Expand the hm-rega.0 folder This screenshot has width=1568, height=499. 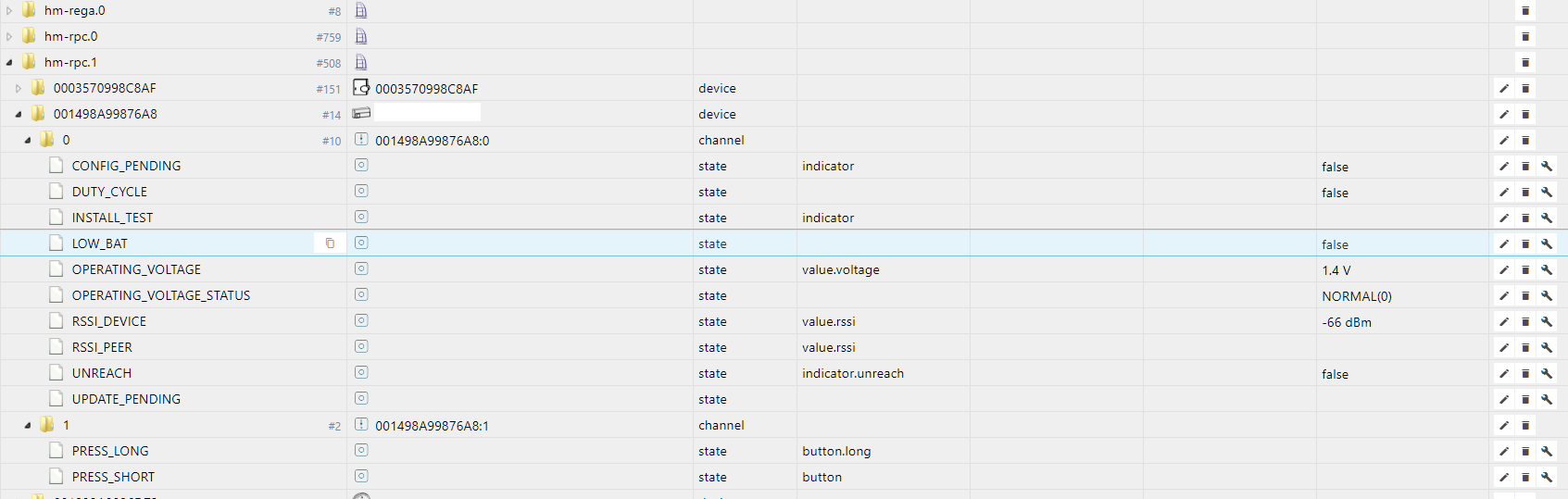[9, 11]
